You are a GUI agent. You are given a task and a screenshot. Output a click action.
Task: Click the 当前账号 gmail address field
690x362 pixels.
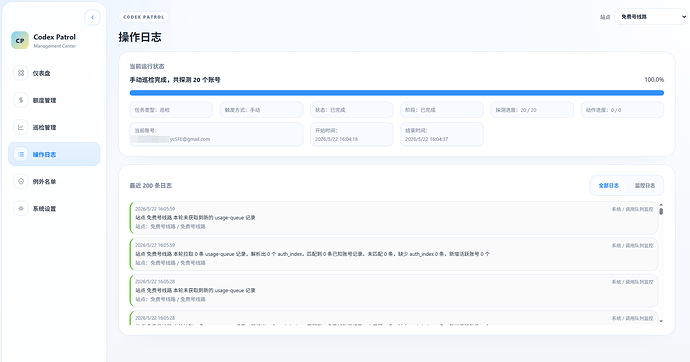click(217, 134)
